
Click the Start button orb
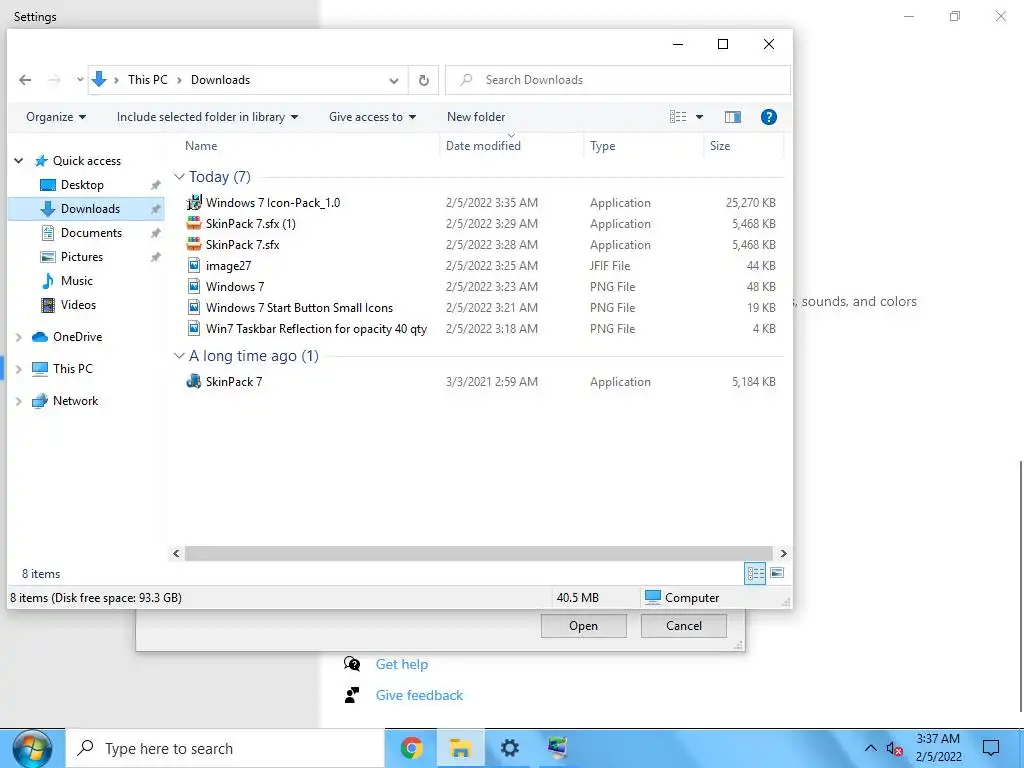click(32, 748)
